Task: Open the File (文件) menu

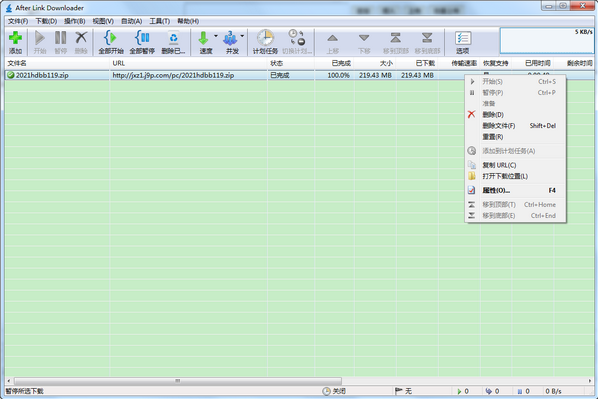Action: coord(18,21)
